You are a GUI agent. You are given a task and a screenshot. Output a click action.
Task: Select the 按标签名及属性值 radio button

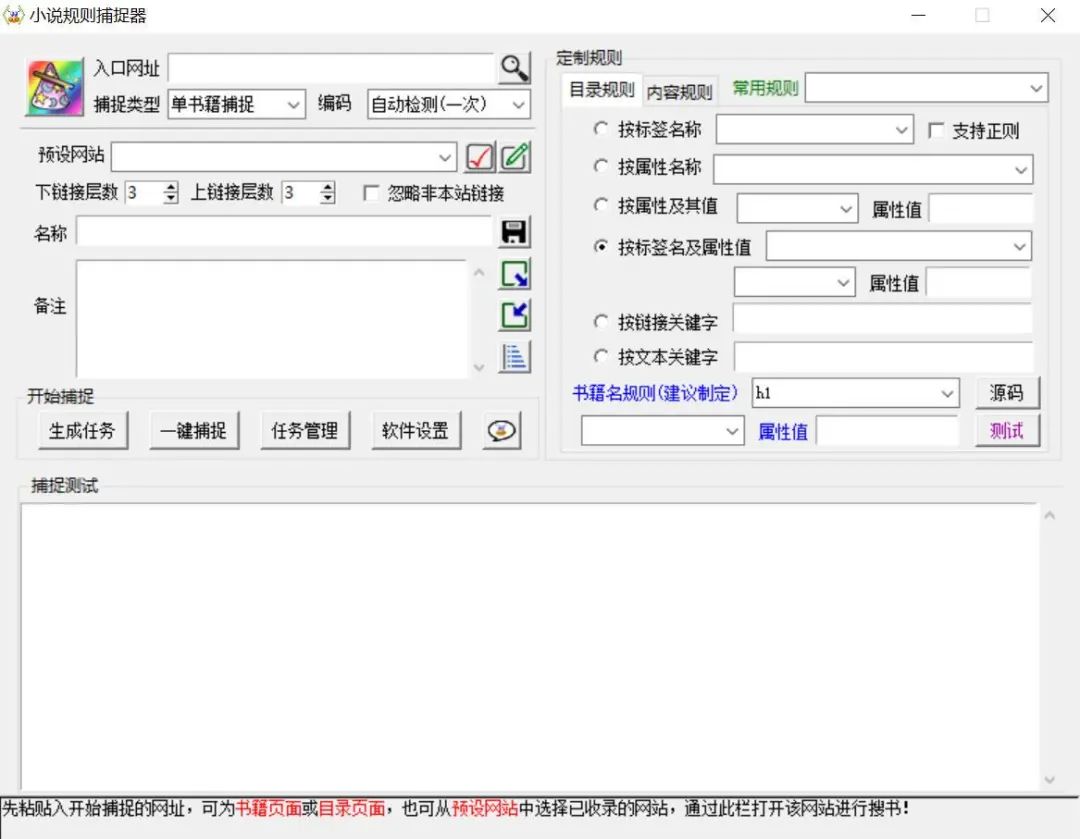point(601,247)
